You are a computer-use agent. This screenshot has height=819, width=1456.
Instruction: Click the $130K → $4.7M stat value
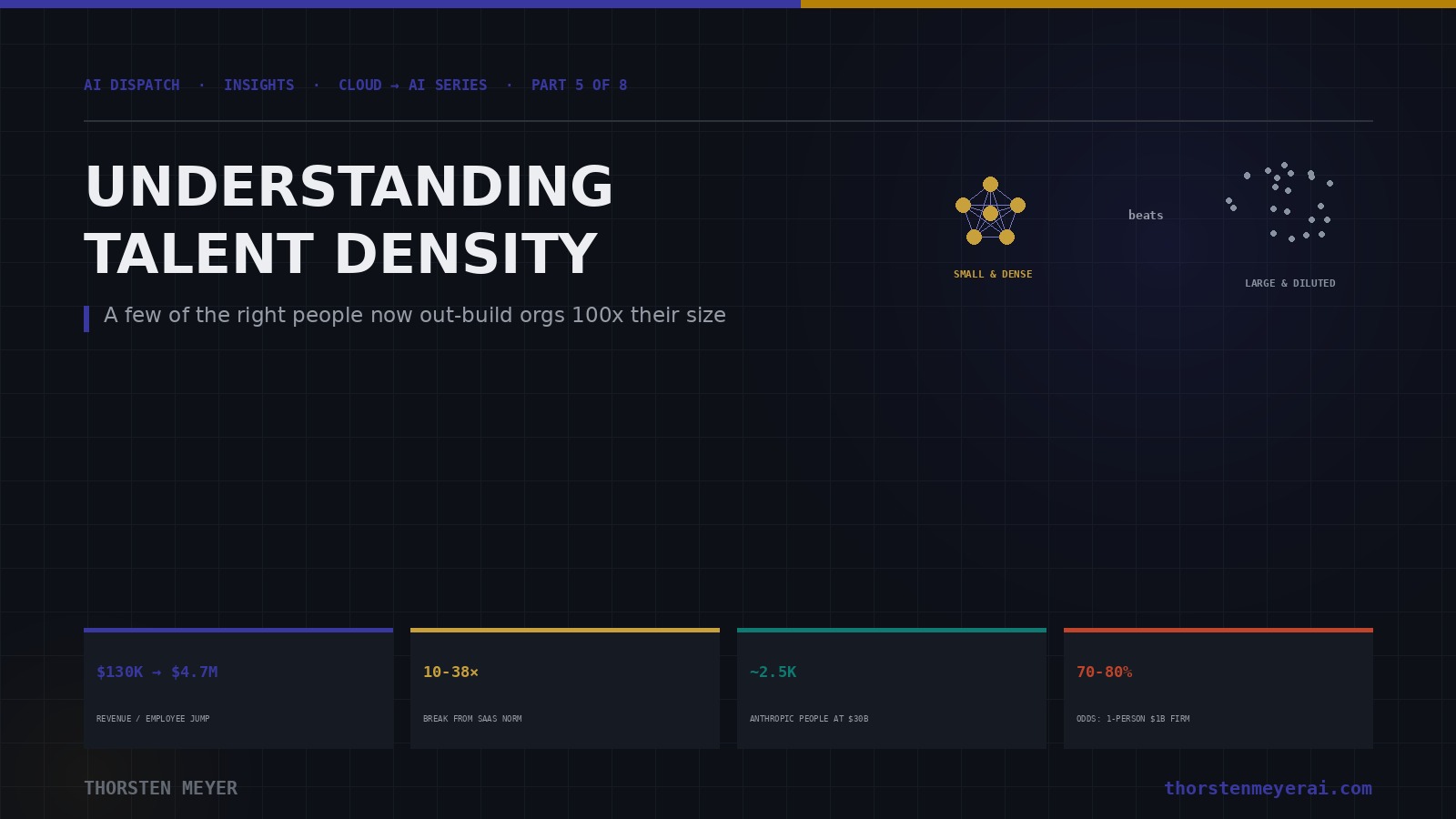click(x=157, y=672)
